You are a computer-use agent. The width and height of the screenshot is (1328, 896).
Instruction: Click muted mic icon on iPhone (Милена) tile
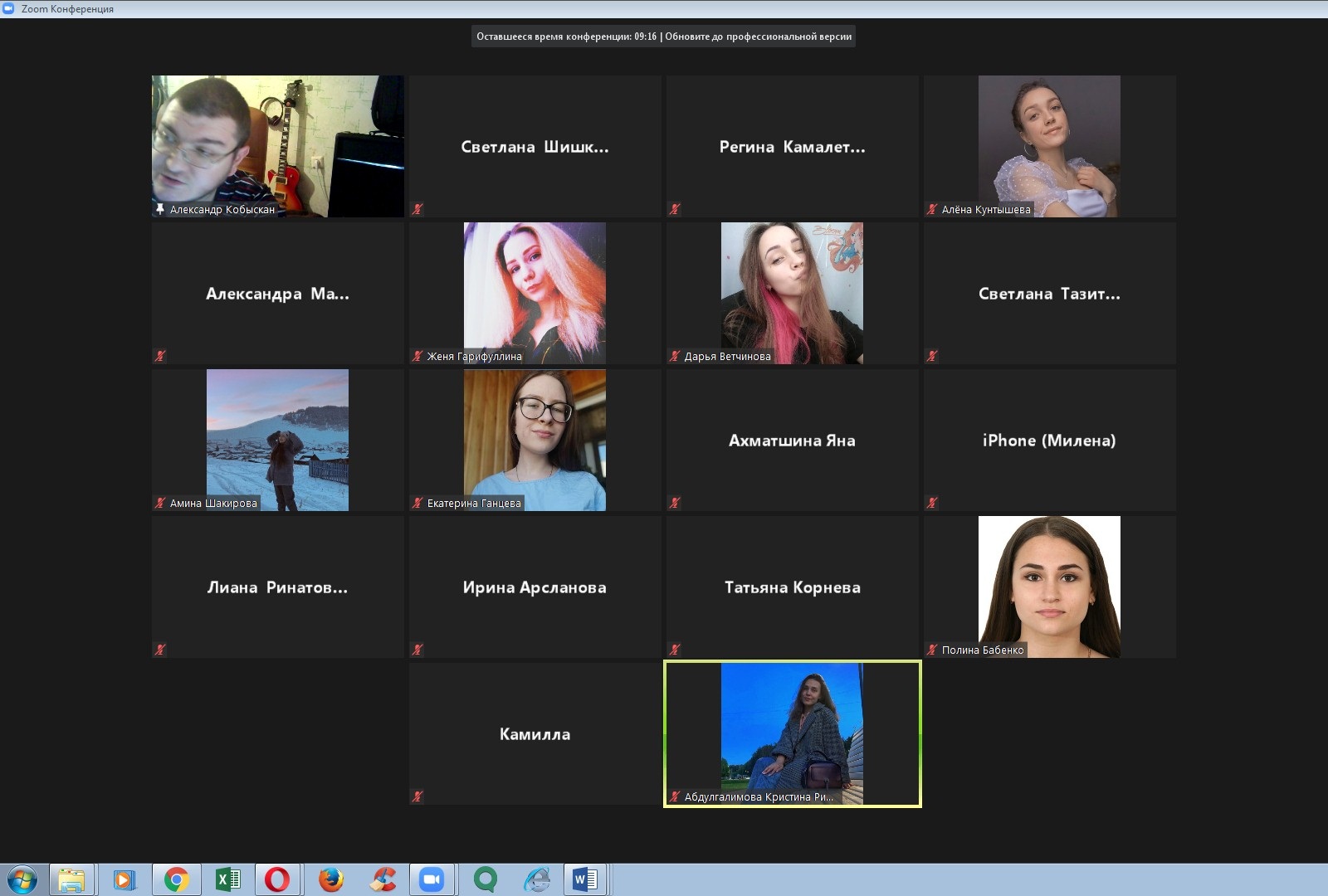click(932, 503)
